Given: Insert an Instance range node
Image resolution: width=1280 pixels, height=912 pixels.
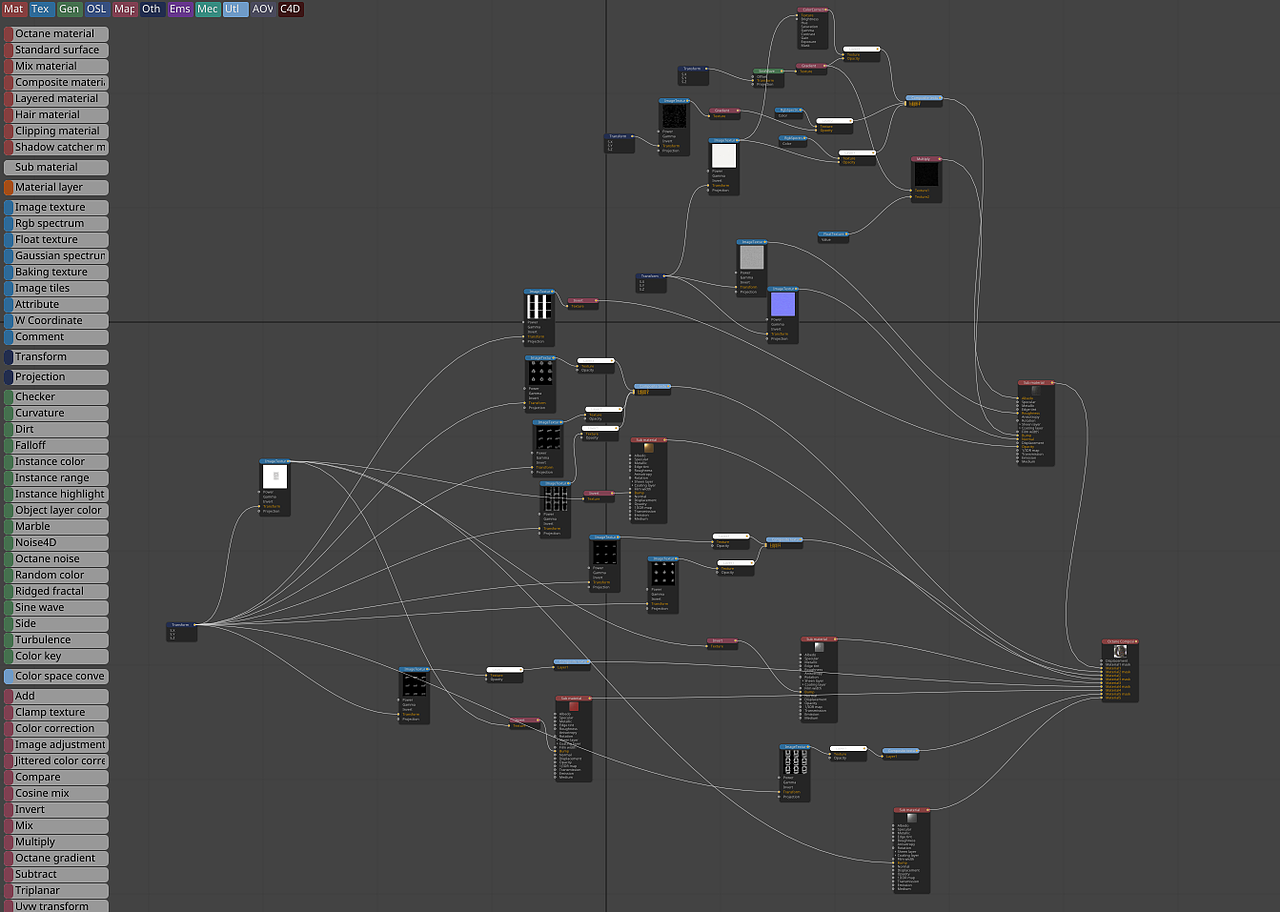Looking at the screenshot, I should 56,478.
